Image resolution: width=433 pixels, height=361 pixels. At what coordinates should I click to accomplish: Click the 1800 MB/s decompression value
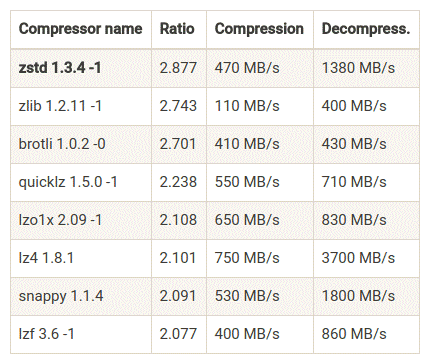358,296
